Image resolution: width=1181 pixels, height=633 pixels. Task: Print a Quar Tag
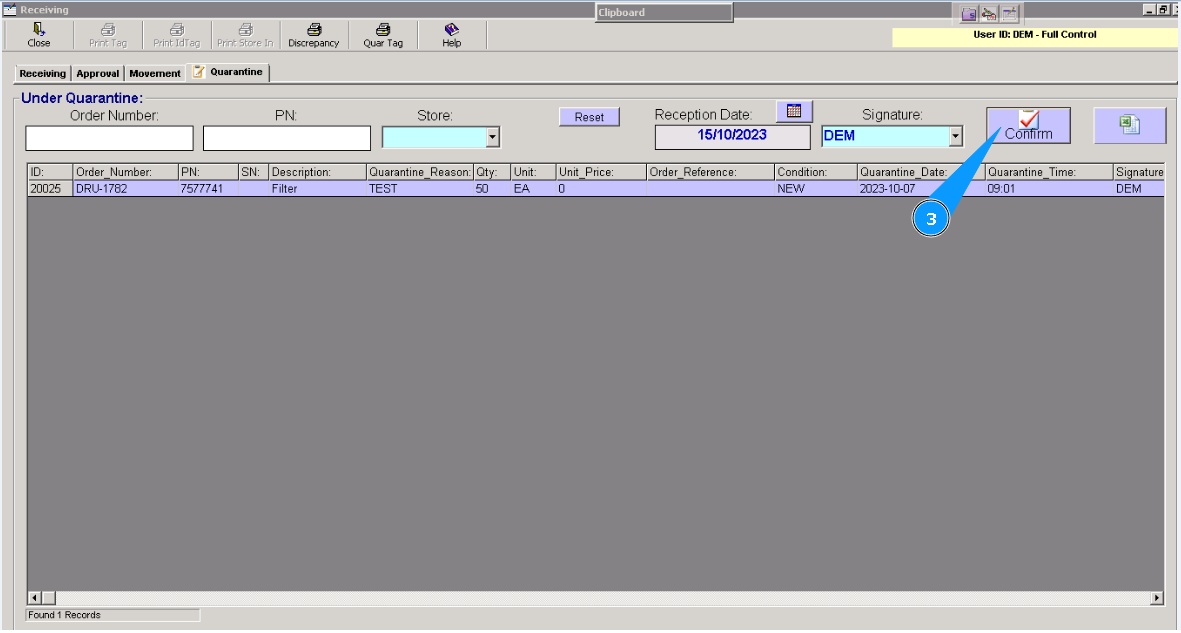coord(382,35)
